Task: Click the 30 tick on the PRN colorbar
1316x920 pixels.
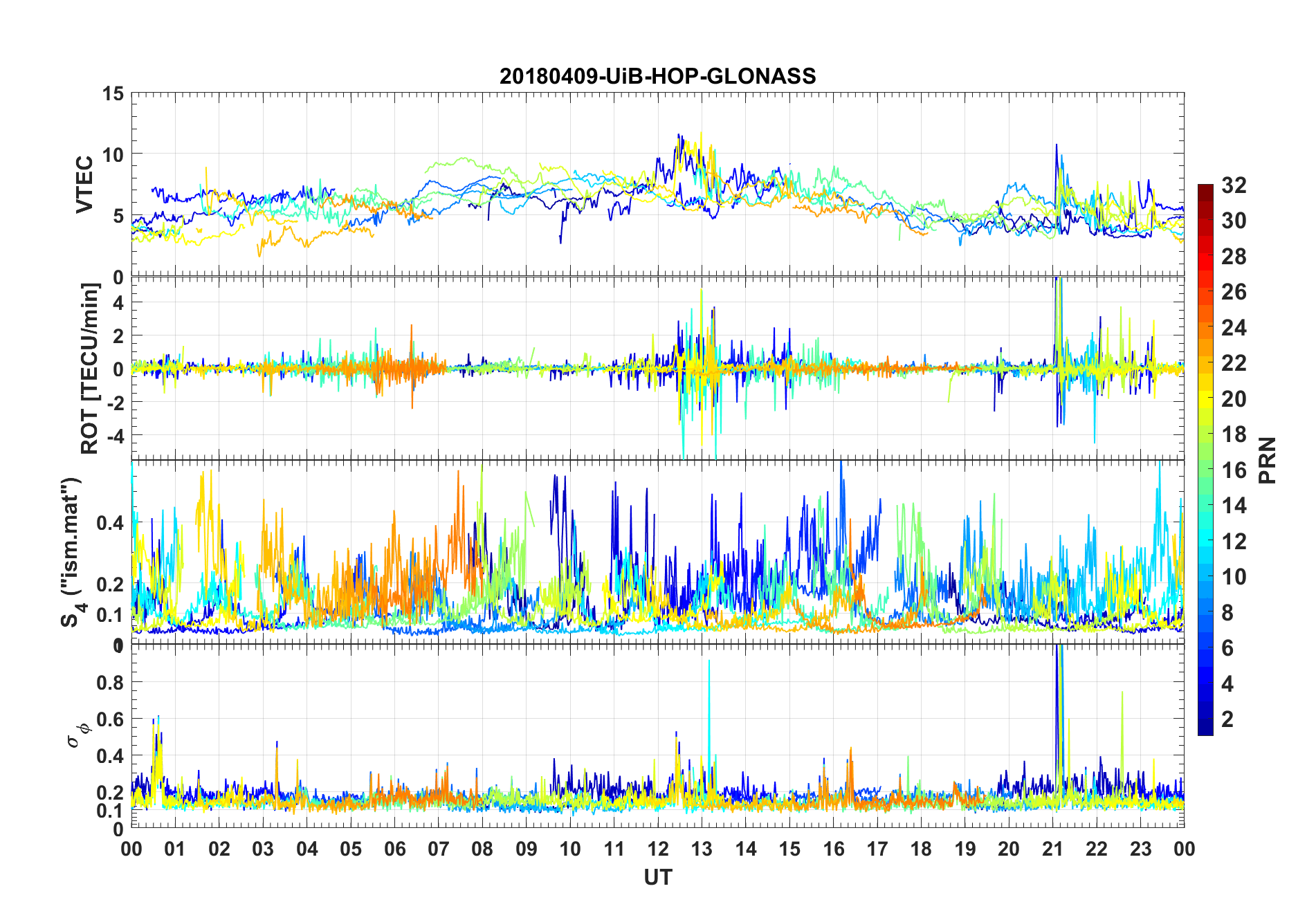Action: point(1234,221)
